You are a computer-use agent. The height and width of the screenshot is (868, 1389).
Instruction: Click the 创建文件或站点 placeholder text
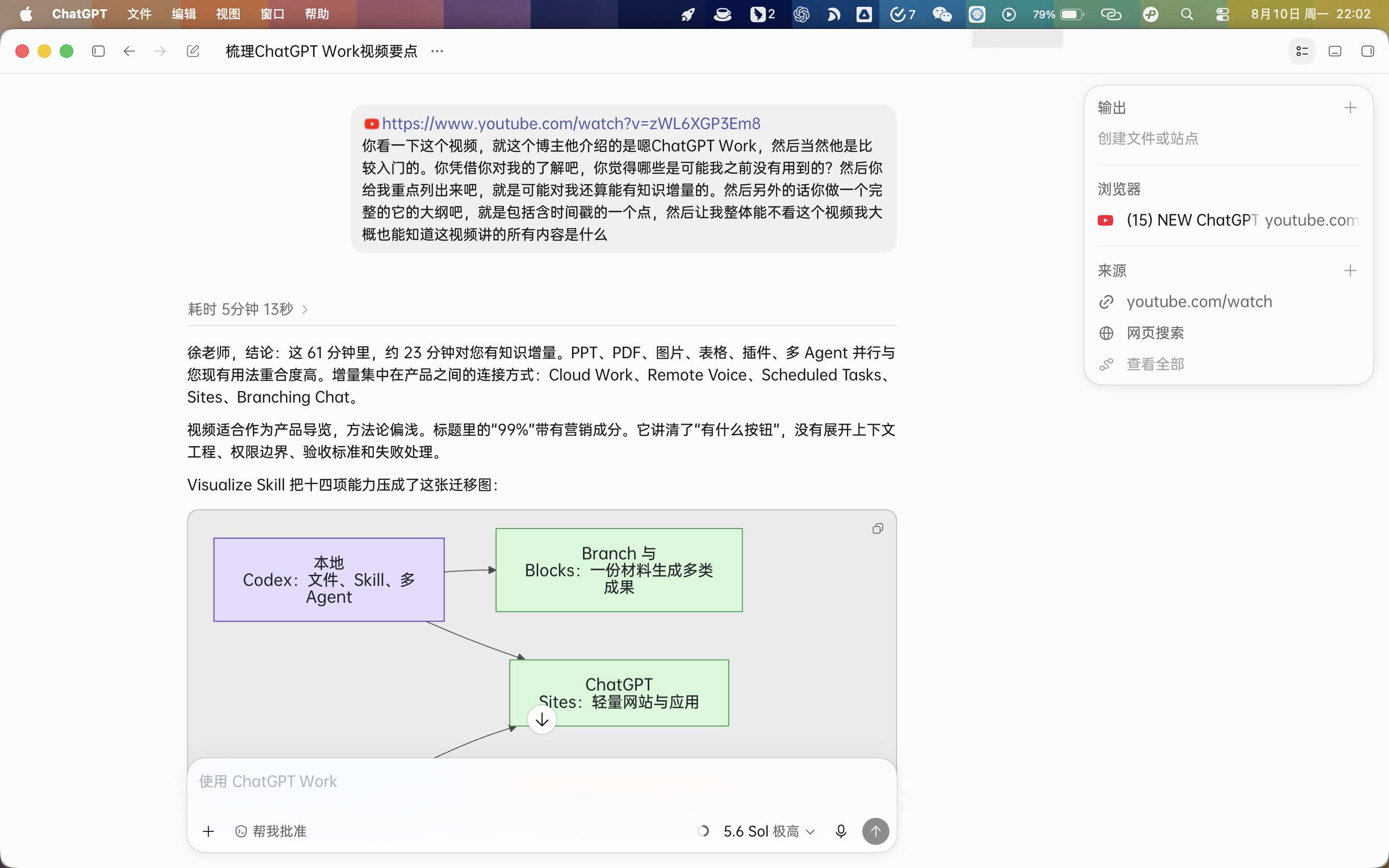coord(1148,138)
